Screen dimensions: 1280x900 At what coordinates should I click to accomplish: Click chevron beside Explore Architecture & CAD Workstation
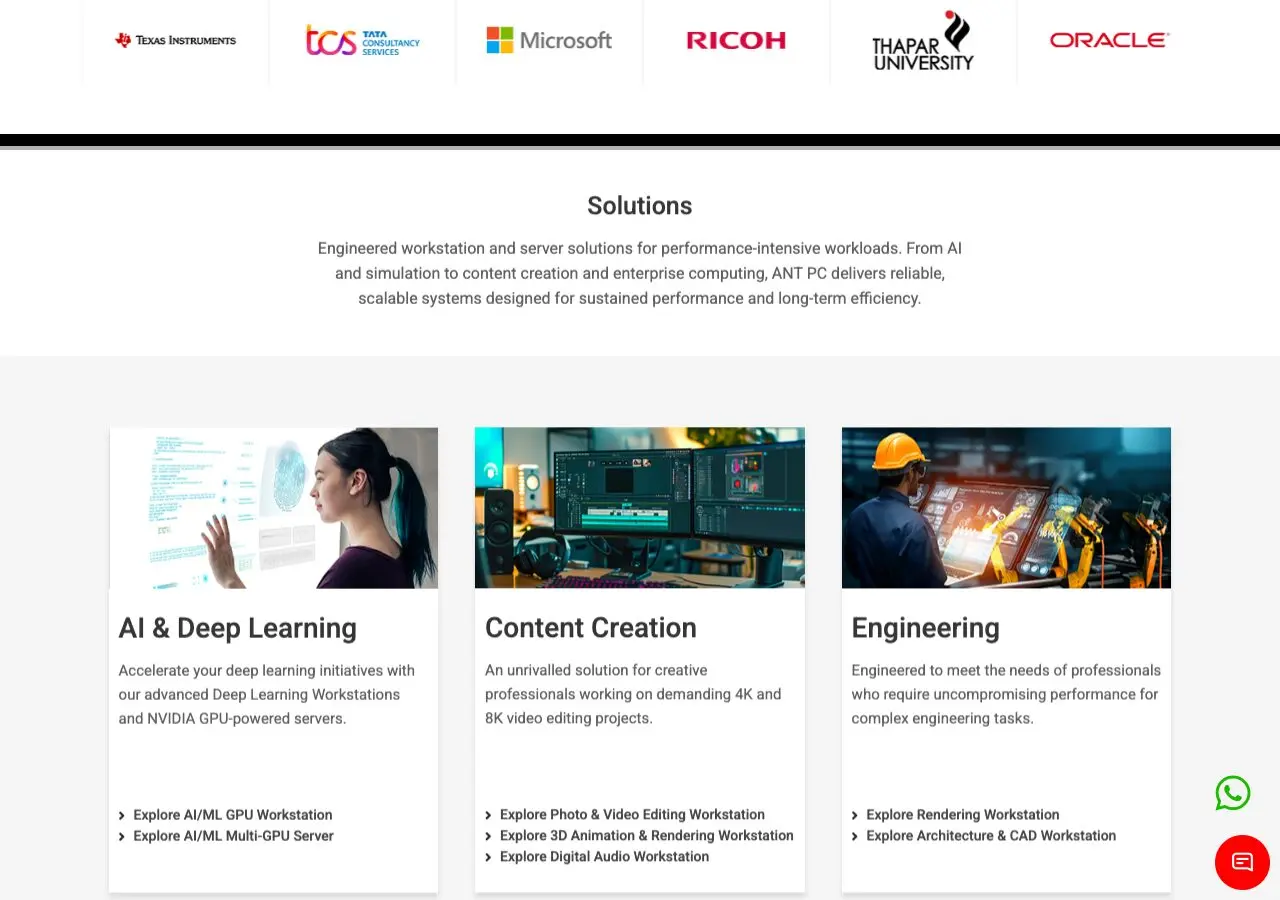pos(855,837)
